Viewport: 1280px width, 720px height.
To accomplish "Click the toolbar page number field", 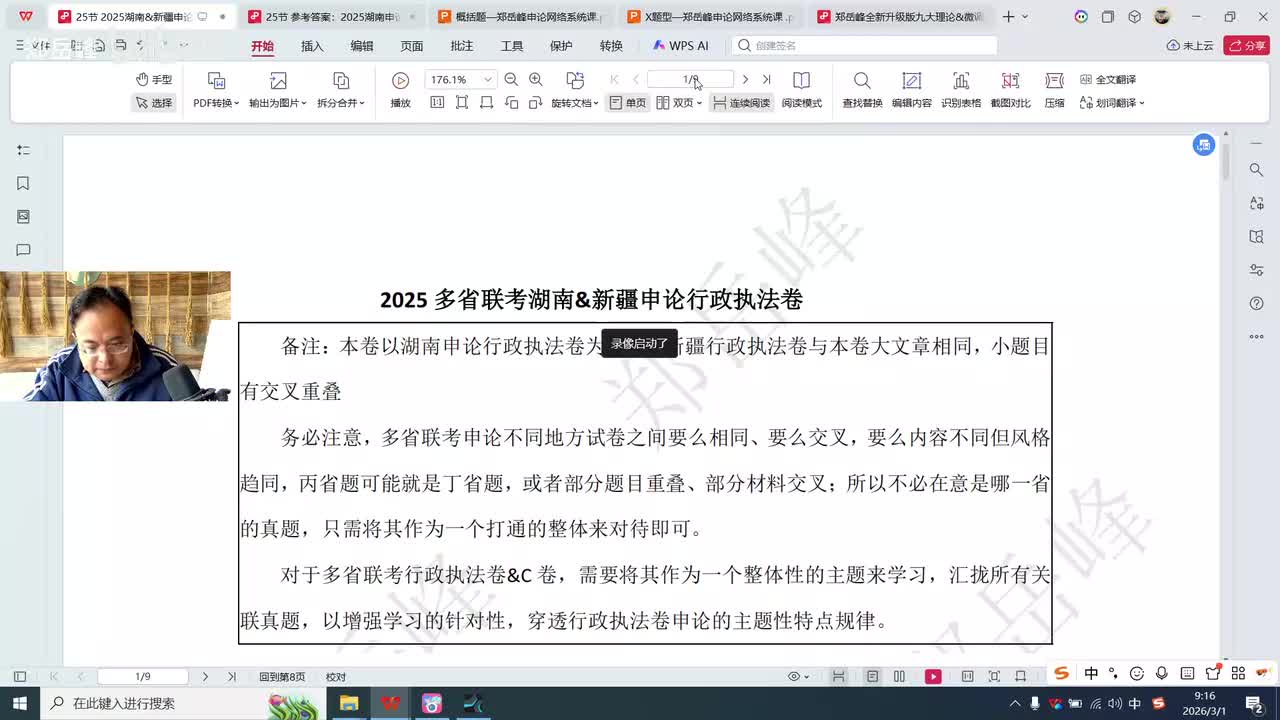I will (x=690, y=79).
